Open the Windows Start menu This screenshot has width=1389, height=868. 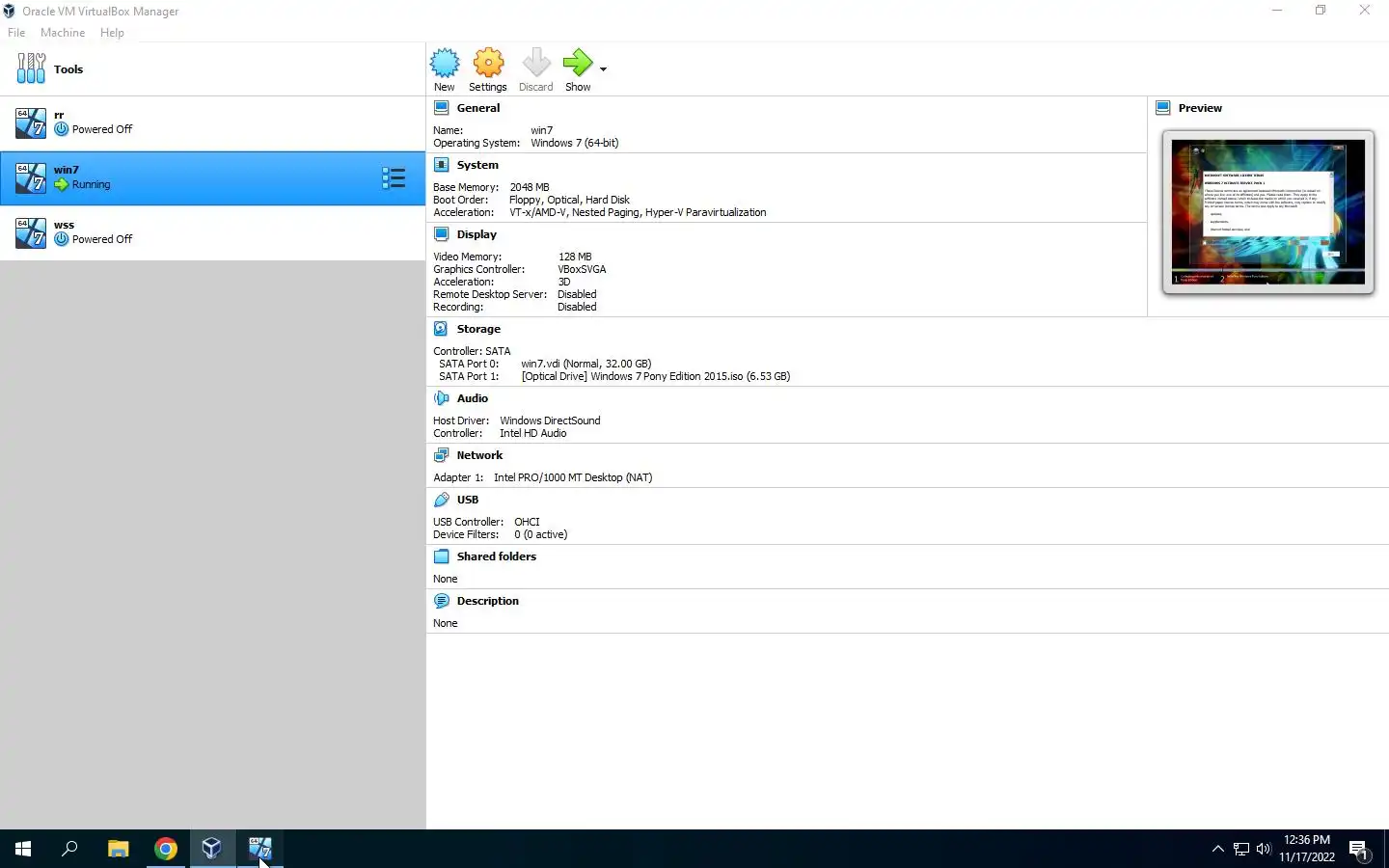click(23, 849)
